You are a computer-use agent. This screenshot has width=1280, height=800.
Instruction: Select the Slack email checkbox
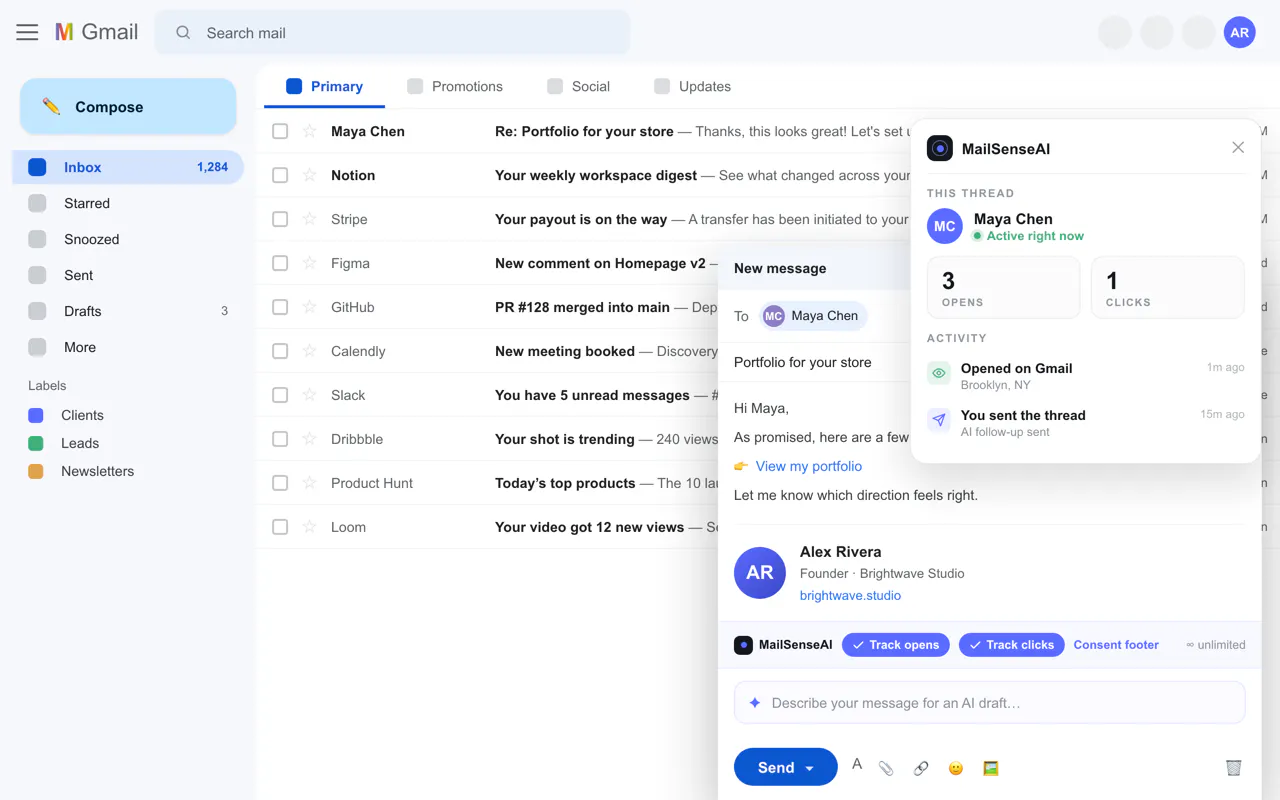pos(280,395)
